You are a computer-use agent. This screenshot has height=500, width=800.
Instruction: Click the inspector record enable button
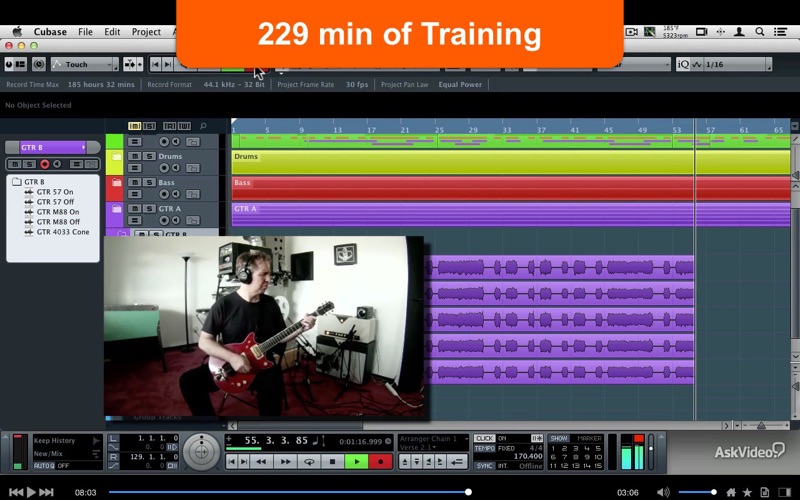(x=44, y=164)
